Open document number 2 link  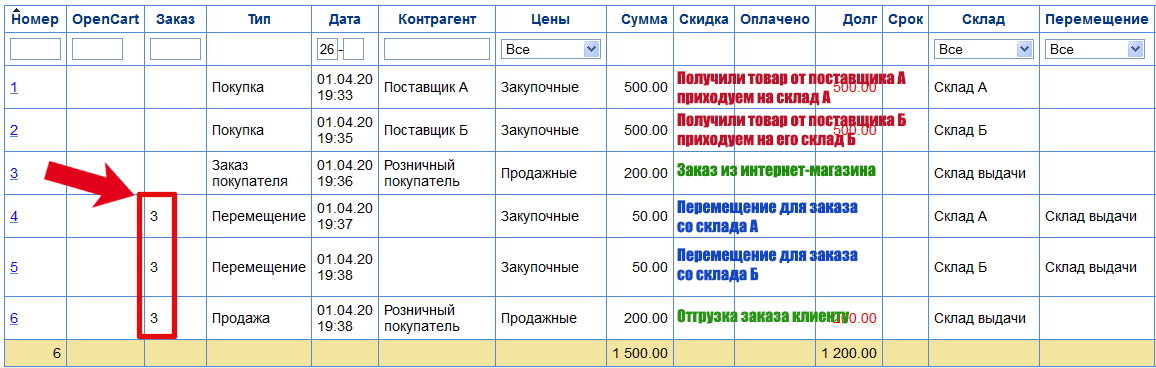(x=14, y=131)
